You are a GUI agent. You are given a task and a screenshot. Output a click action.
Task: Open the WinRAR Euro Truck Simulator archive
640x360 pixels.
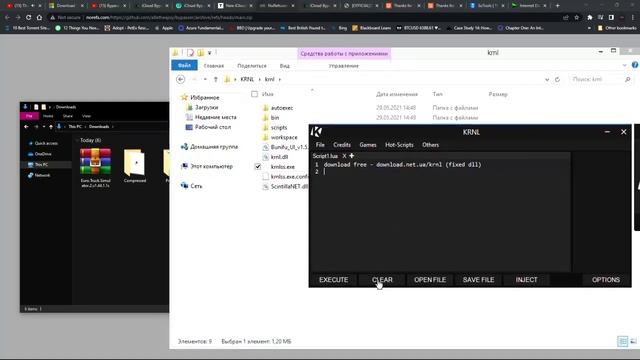tap(96, 167)
